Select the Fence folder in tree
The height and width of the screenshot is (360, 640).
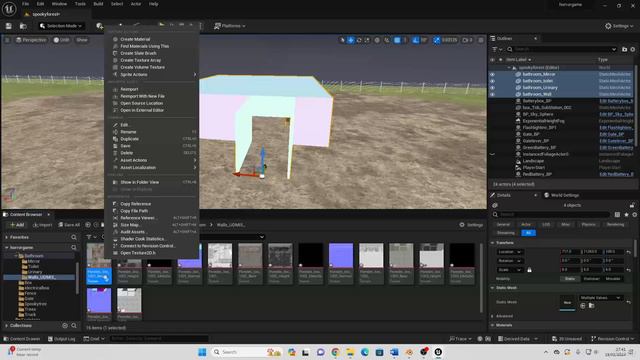[30, 293]
